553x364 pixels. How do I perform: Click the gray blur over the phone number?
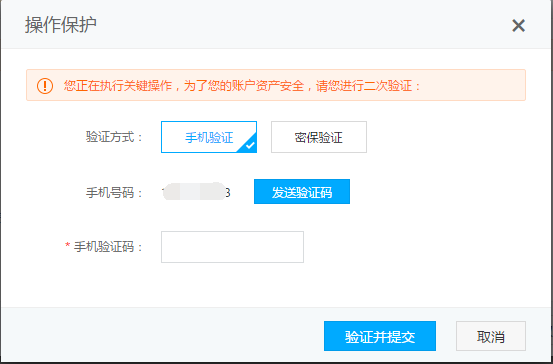[194, 192]
